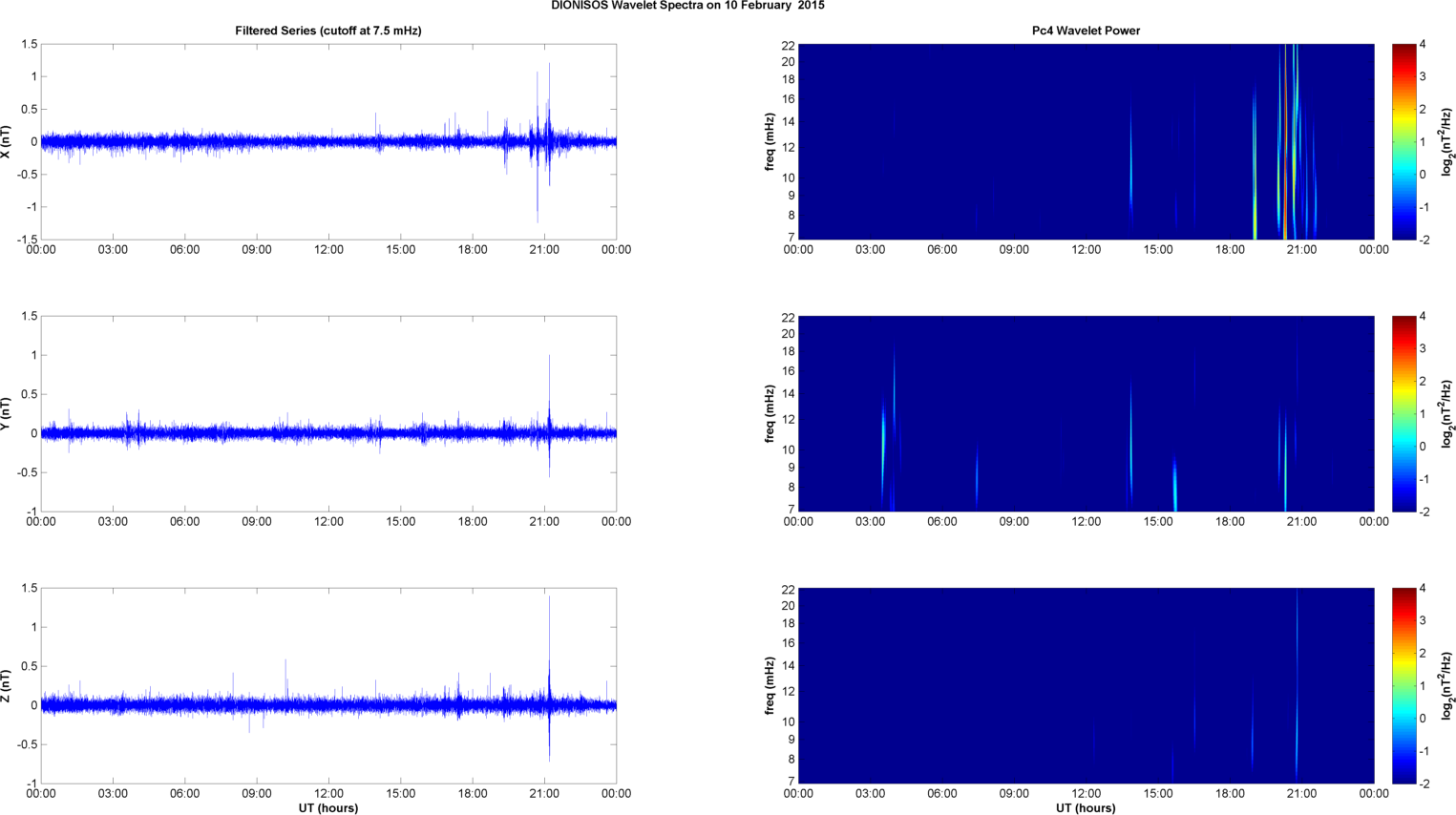Click the 'Y (nT)' axis label
Viewport: 1456px width, 815px height.
(7, 413)
